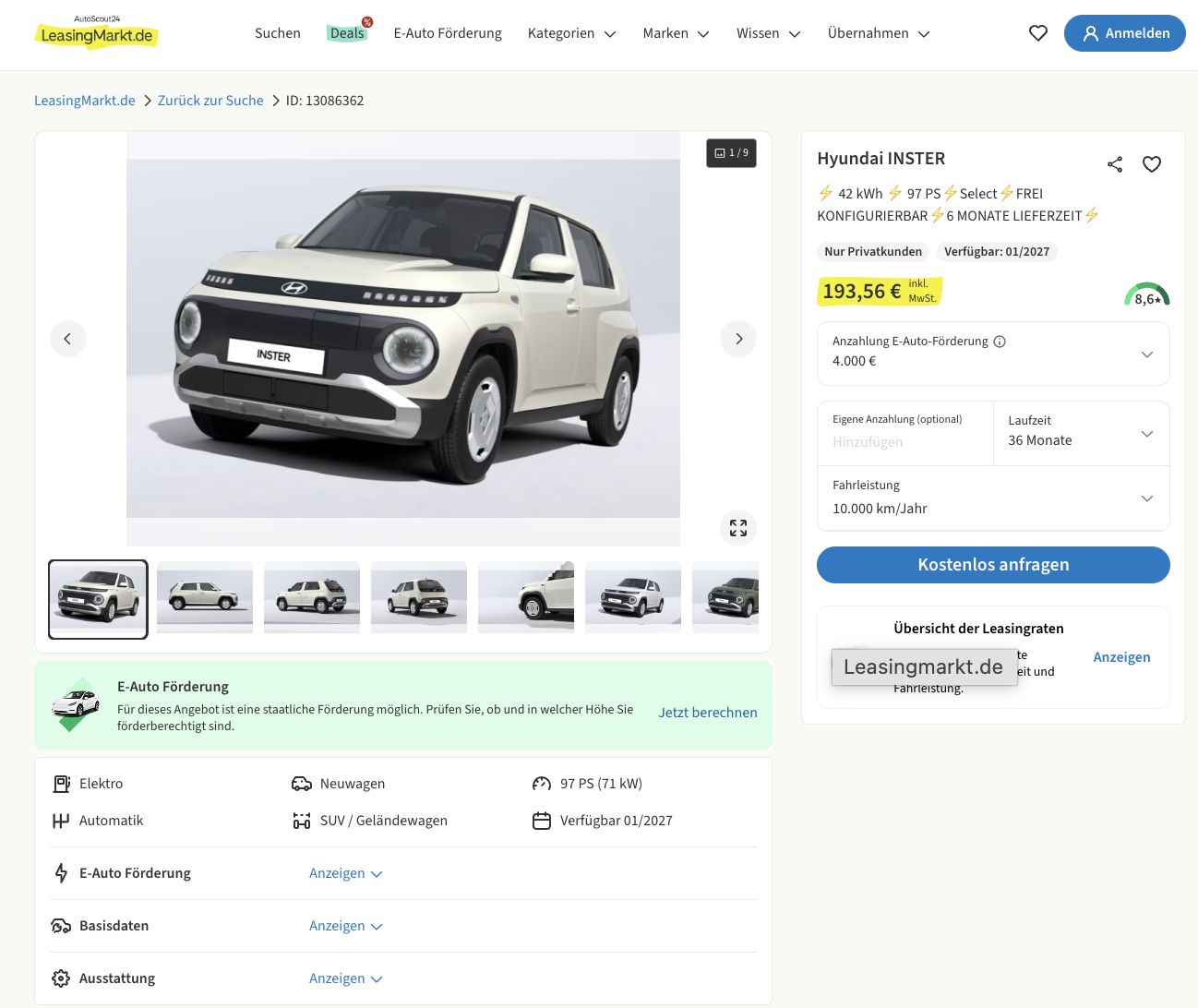Click the Elektro fuel icon

[61, 784]
